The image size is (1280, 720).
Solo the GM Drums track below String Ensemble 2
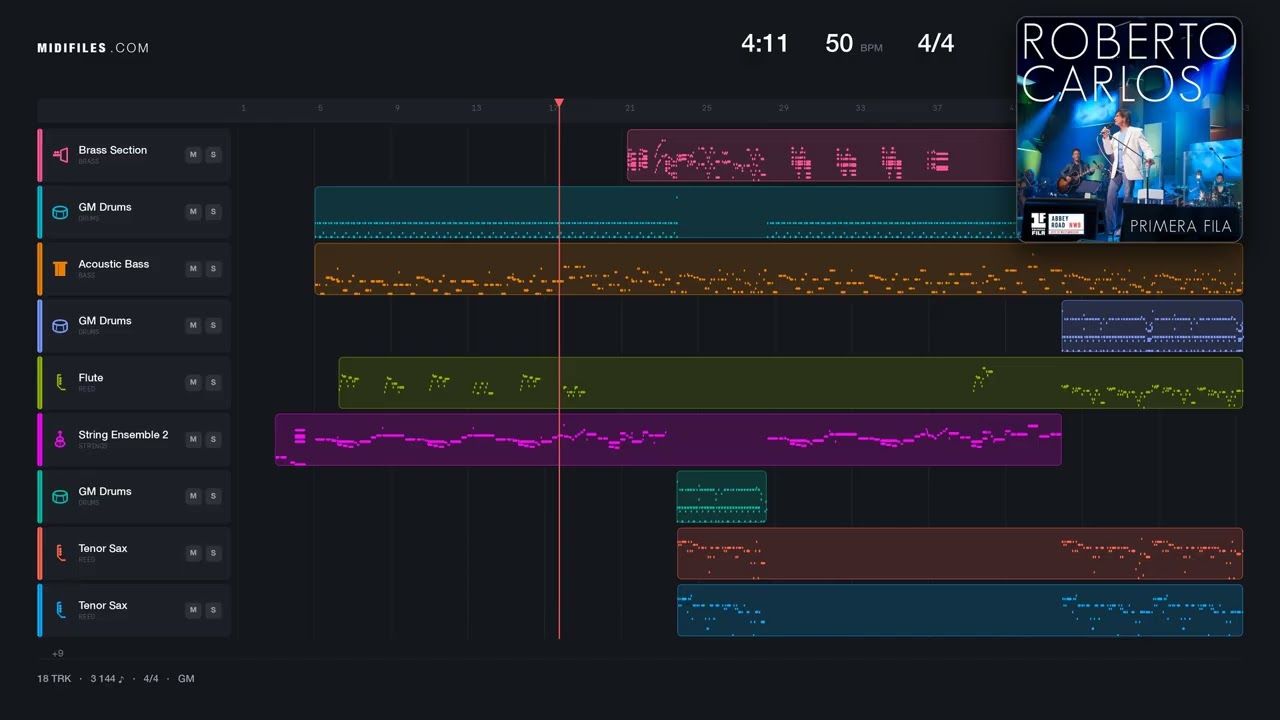[213, 497]
